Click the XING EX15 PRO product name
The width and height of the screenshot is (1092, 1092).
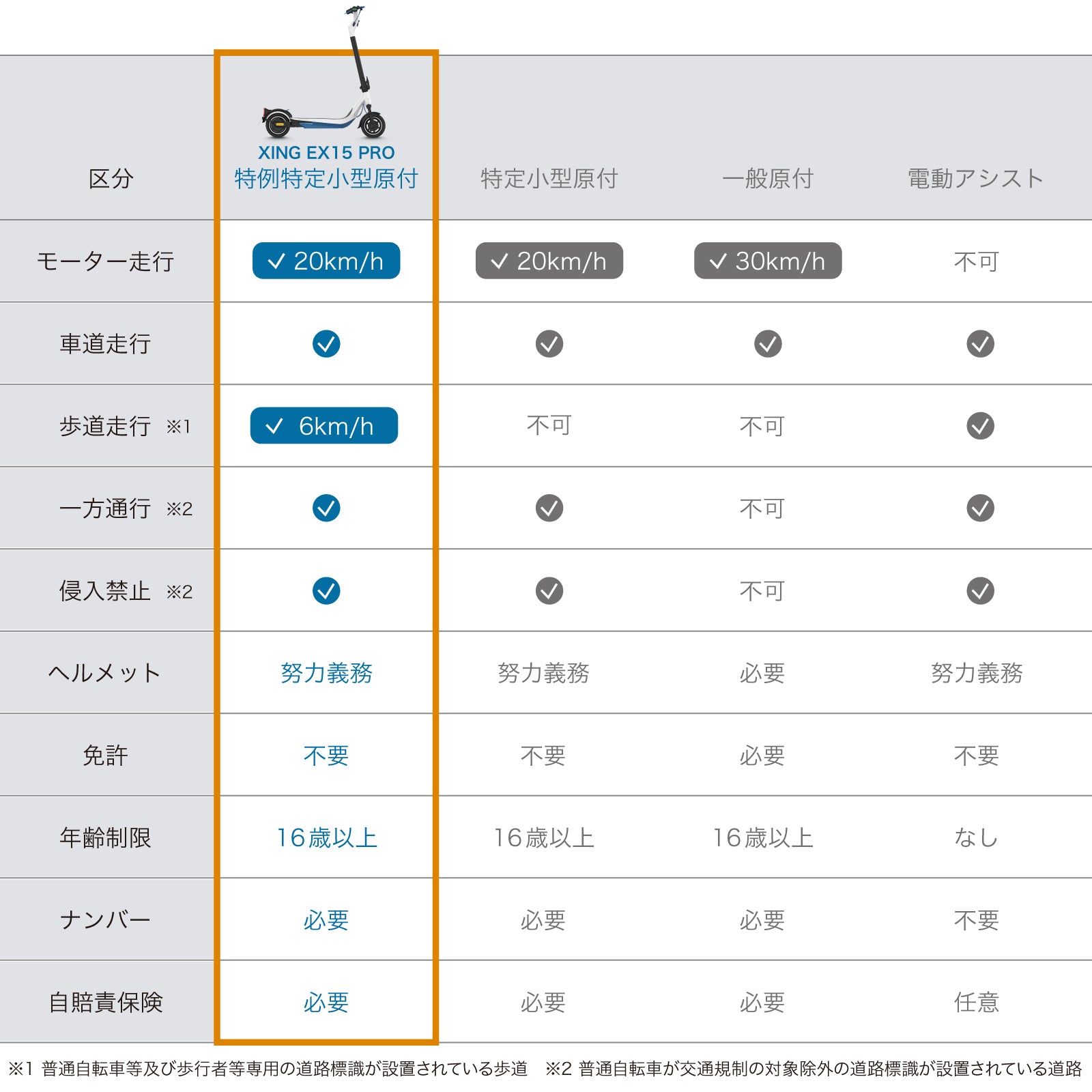(x=326, y=152)
